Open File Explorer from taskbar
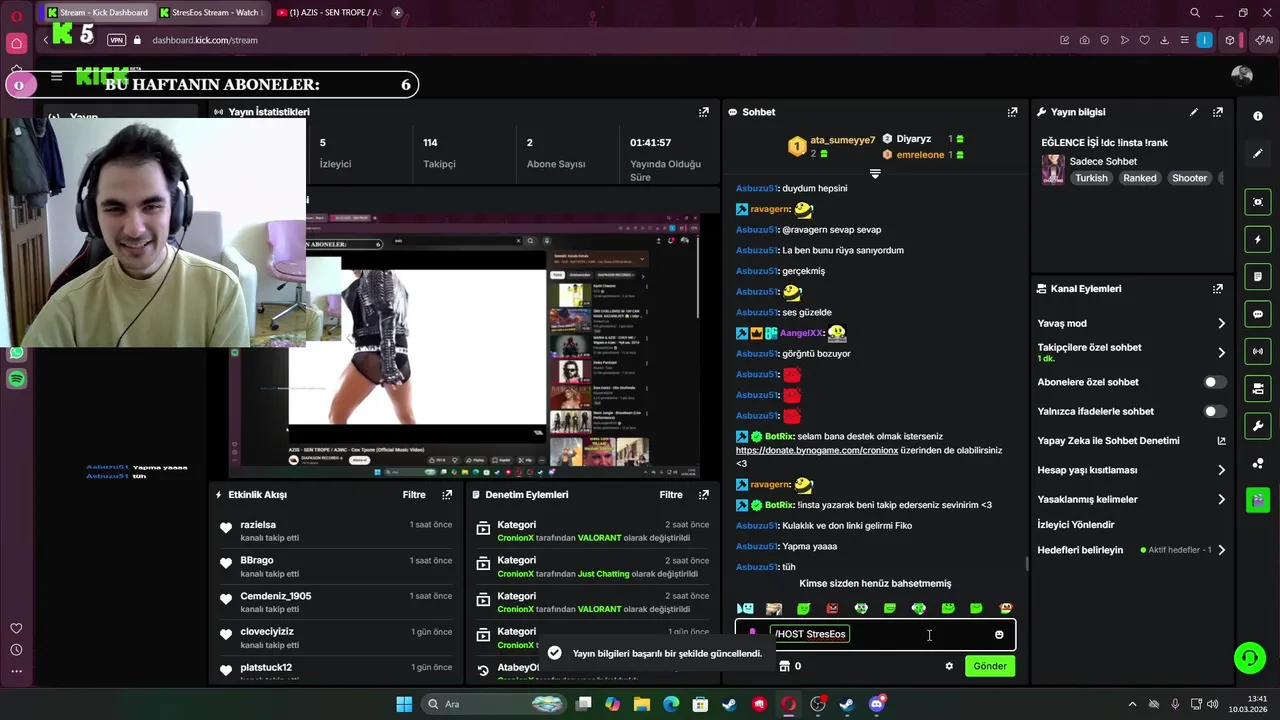The width and height of the screenshot is (1280, 720). pyautogui.click(x=642, y=704)
